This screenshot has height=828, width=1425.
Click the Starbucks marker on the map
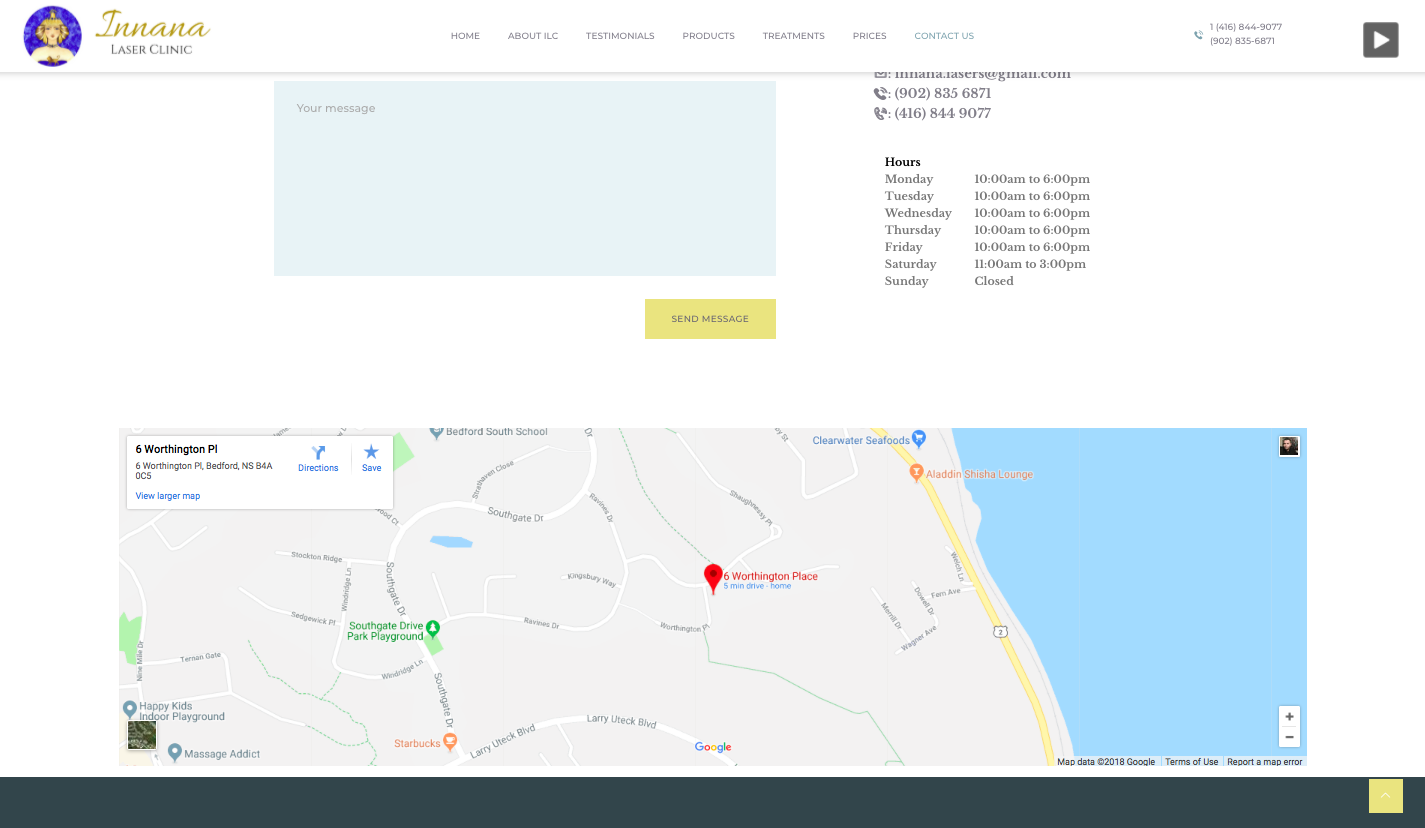coord(450,742)
